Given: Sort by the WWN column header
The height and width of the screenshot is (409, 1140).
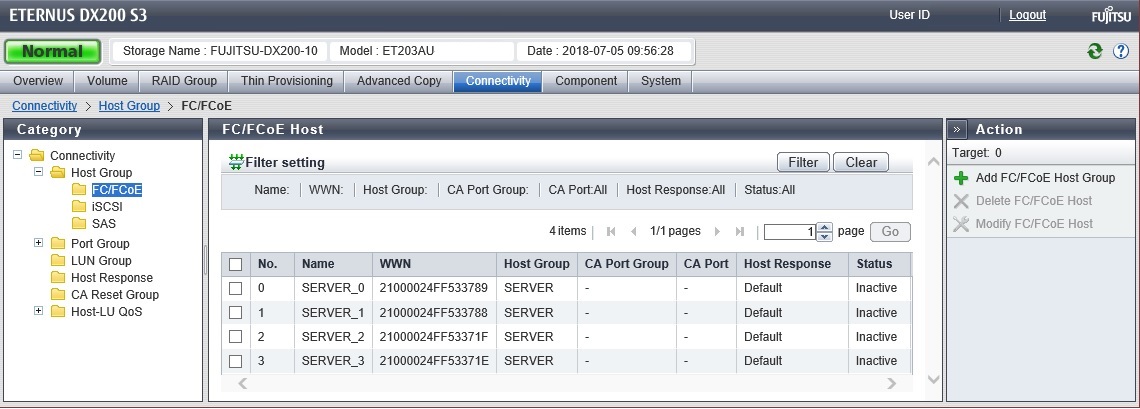Looking at the screenshot, I should (x=434, y=264).
